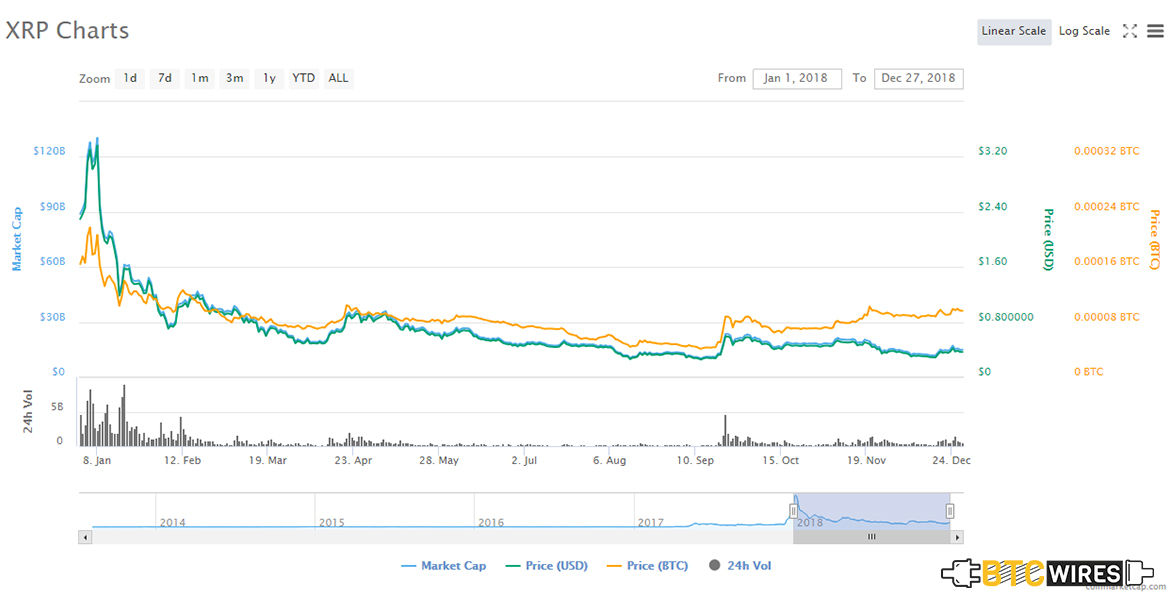Toggle 24h Vol series in legend

click(x=740, y=566)
